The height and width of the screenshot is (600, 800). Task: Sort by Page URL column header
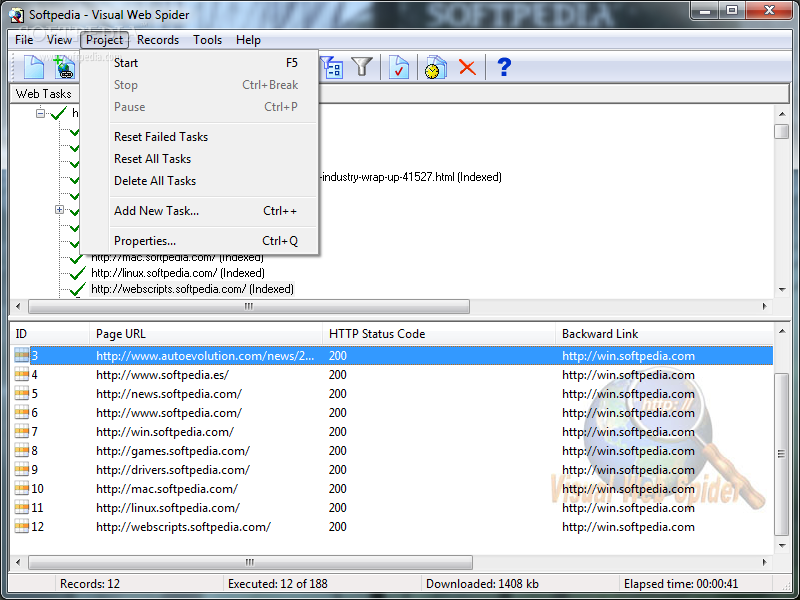(206, 334)
